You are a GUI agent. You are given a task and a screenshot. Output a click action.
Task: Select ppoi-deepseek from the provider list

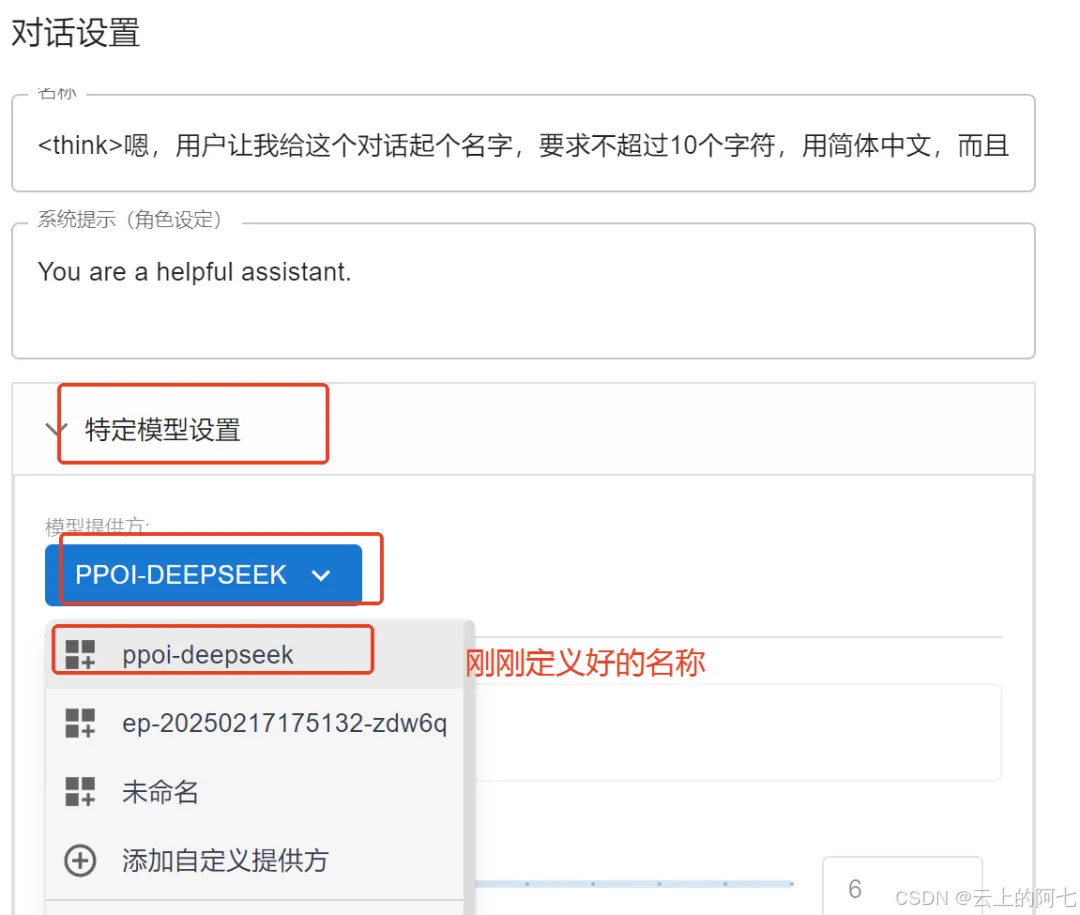pos(255,654)
